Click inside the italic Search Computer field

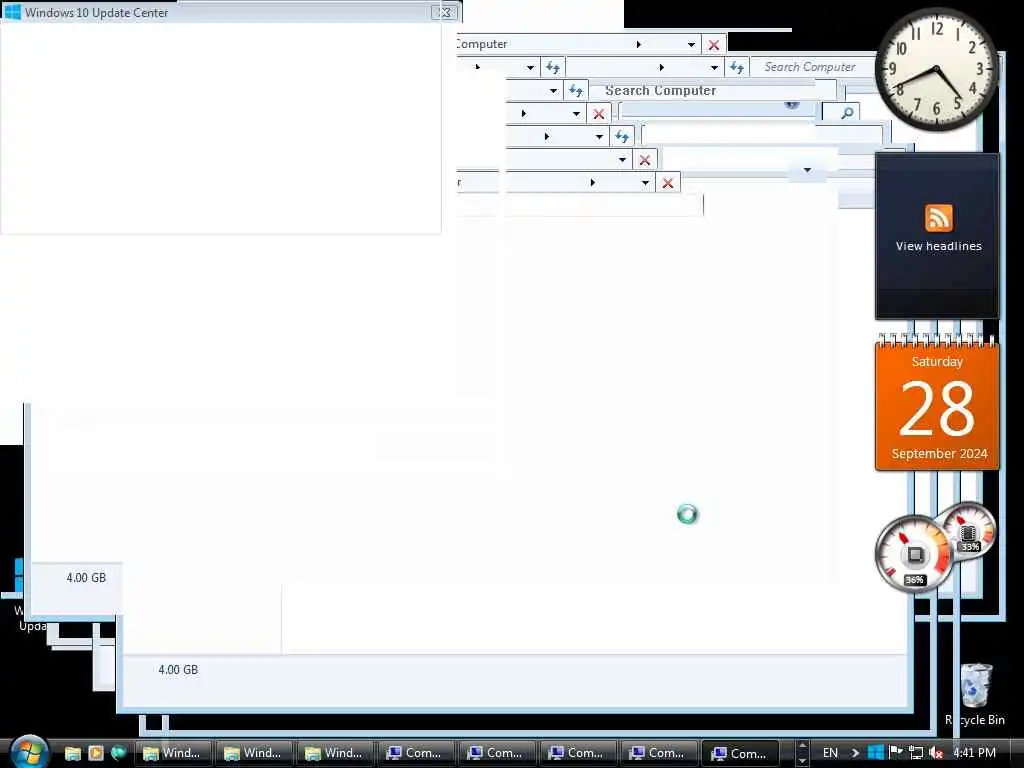coord(814,67)
